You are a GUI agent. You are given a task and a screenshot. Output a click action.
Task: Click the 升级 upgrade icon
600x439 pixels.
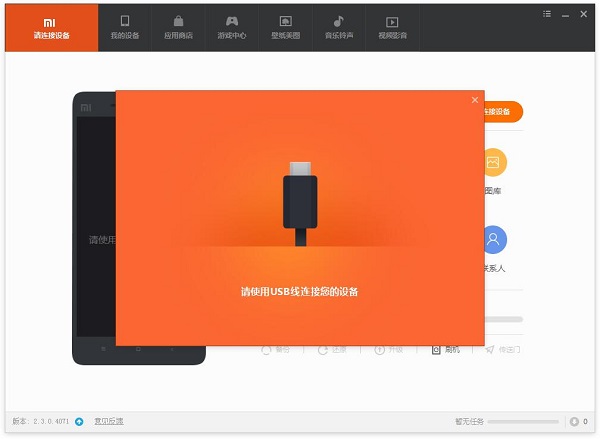pyautogui.click(x=381, y=350)
